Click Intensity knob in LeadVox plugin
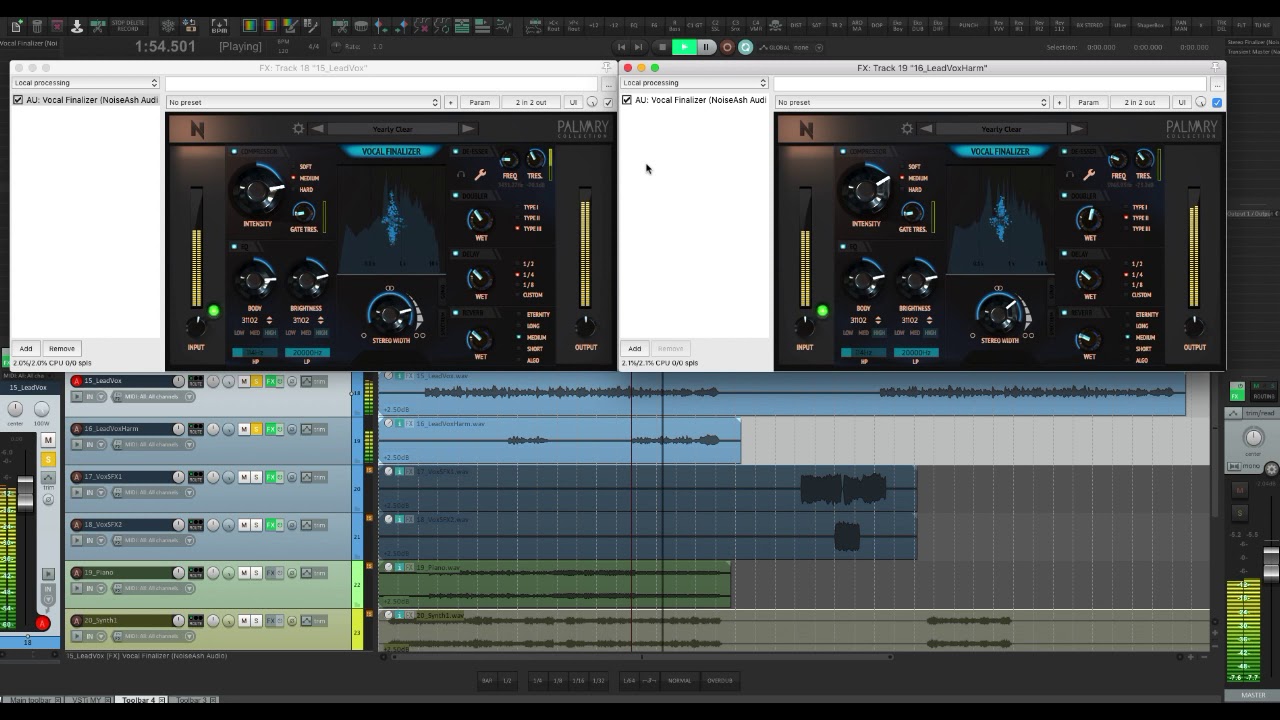1280x720 pixels. 258,189
